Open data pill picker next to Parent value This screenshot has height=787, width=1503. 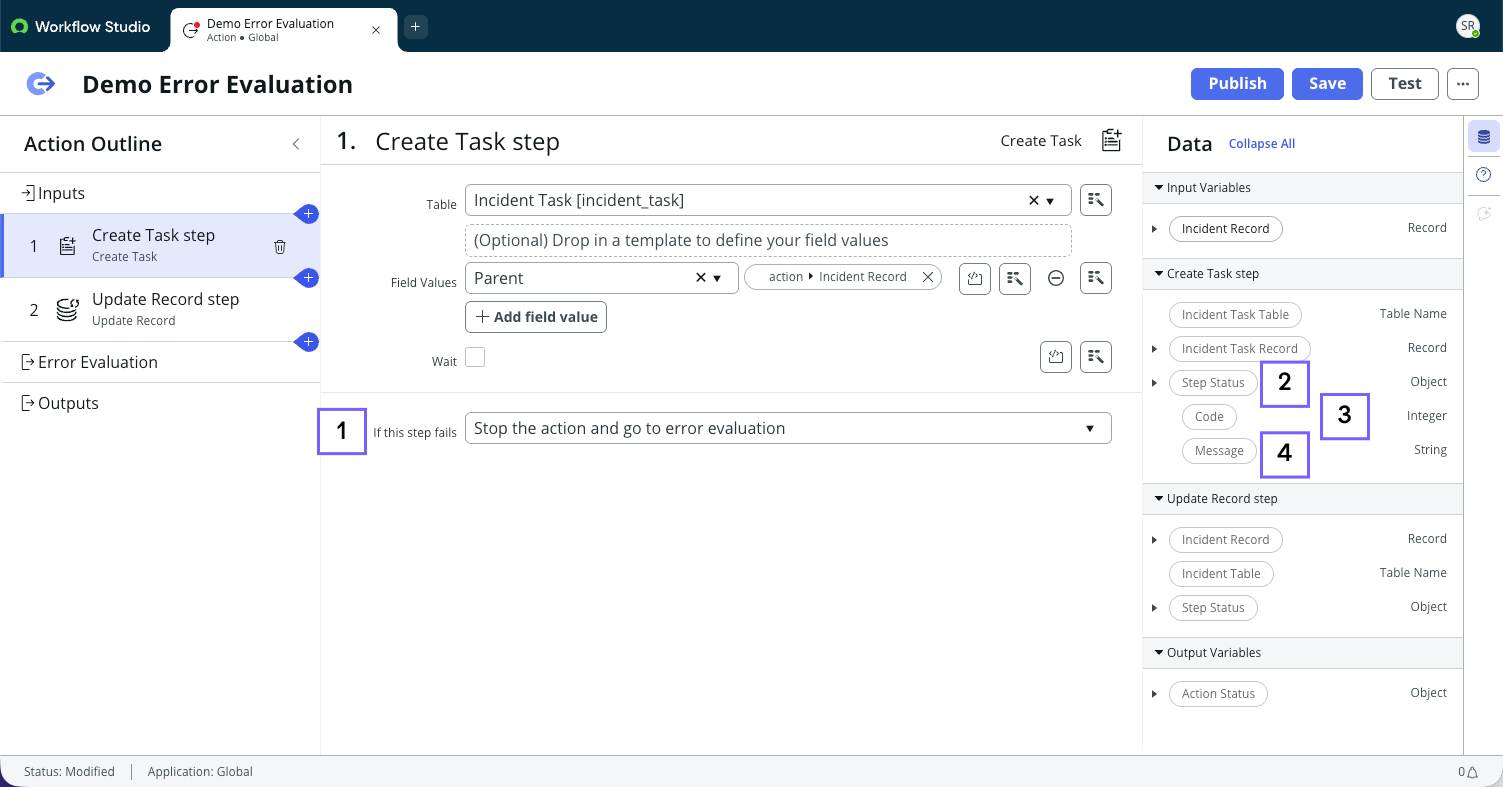pyautogui.click(x=1015, y=278)
